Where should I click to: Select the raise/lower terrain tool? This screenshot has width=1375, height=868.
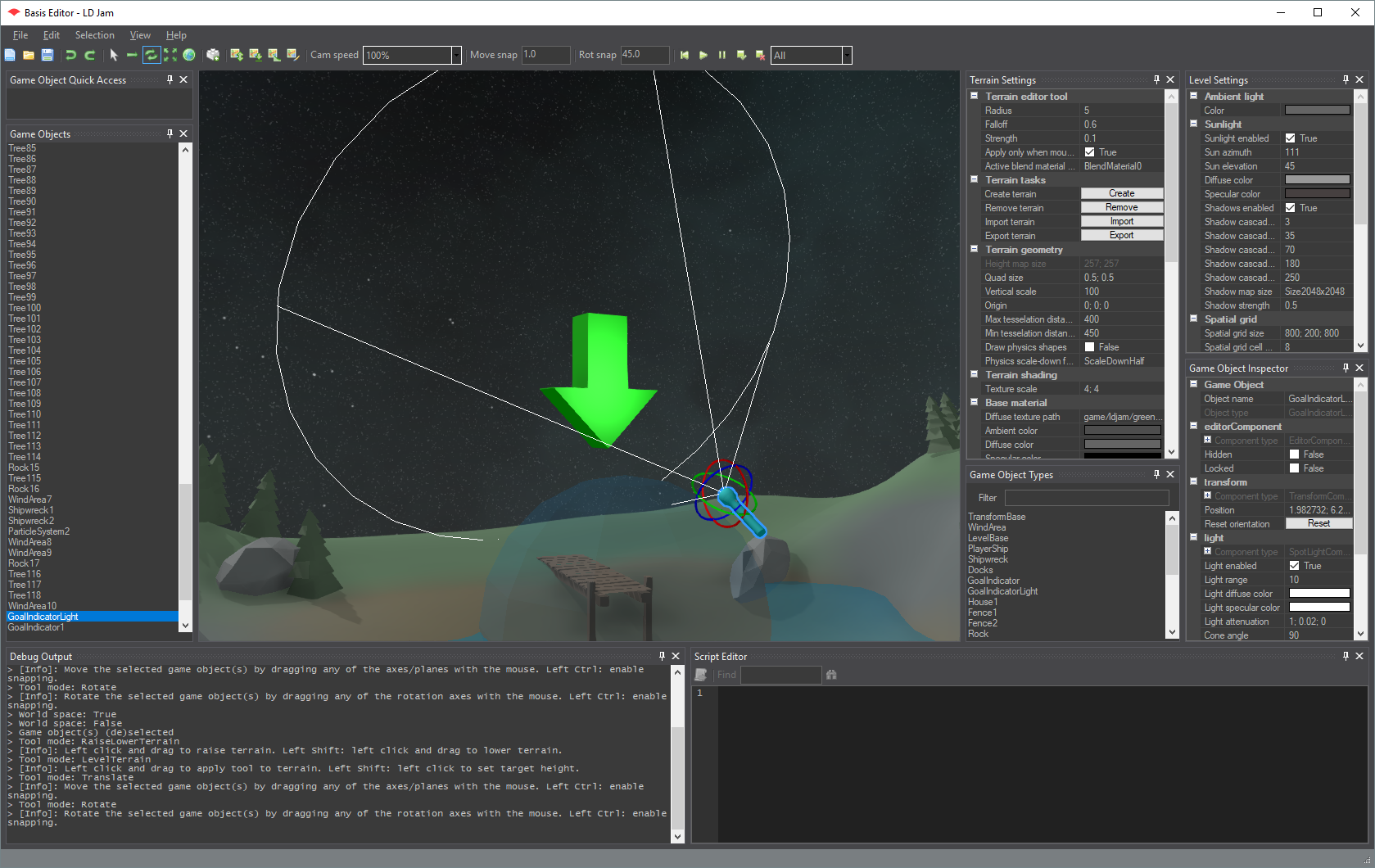pos(237,55)
